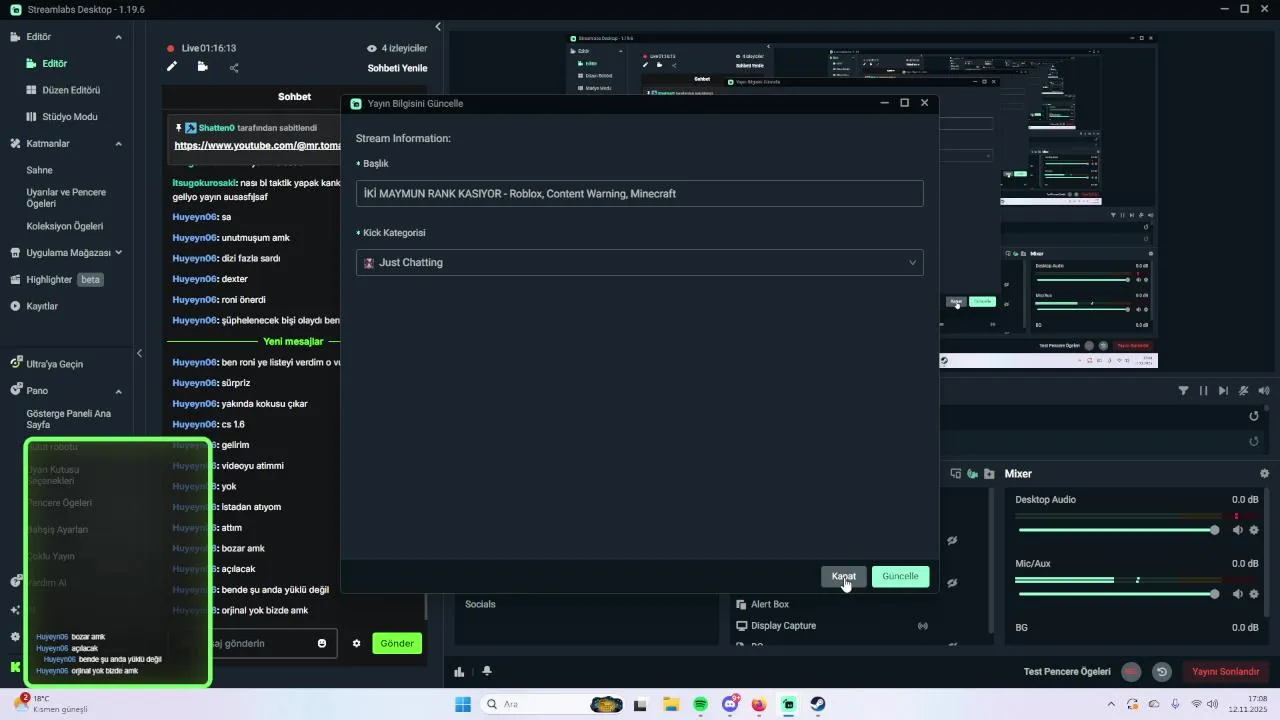
Task: Open Discord from the taskbar
Action: point(730,705)
